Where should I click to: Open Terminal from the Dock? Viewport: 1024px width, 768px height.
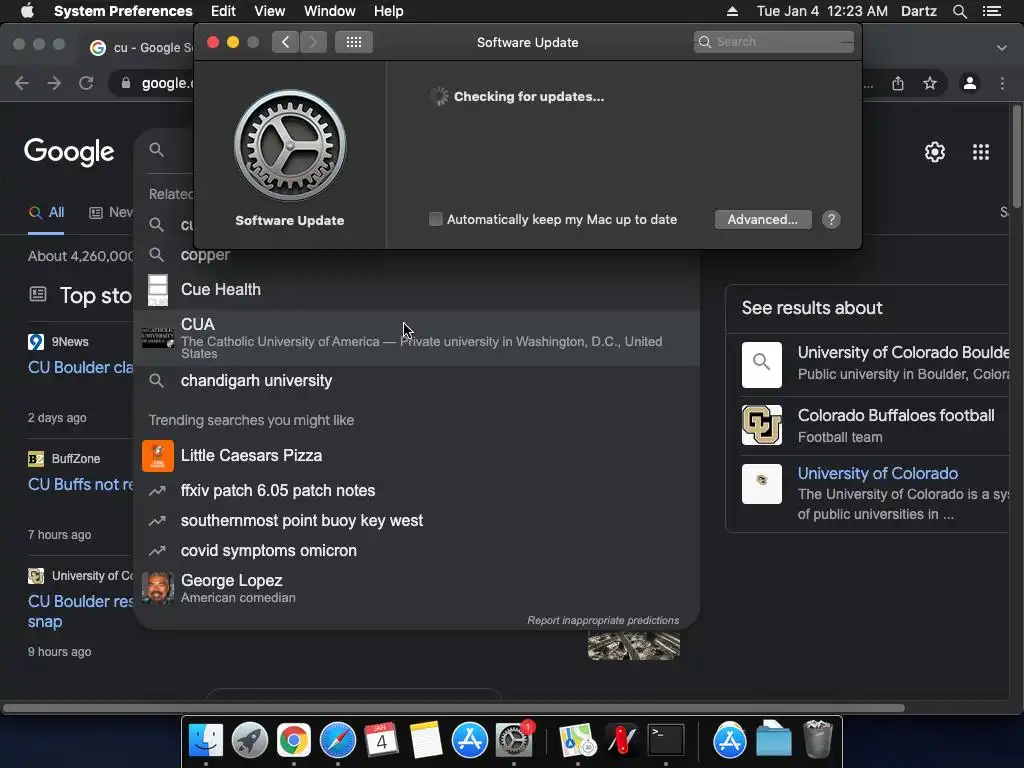(665, 740)
